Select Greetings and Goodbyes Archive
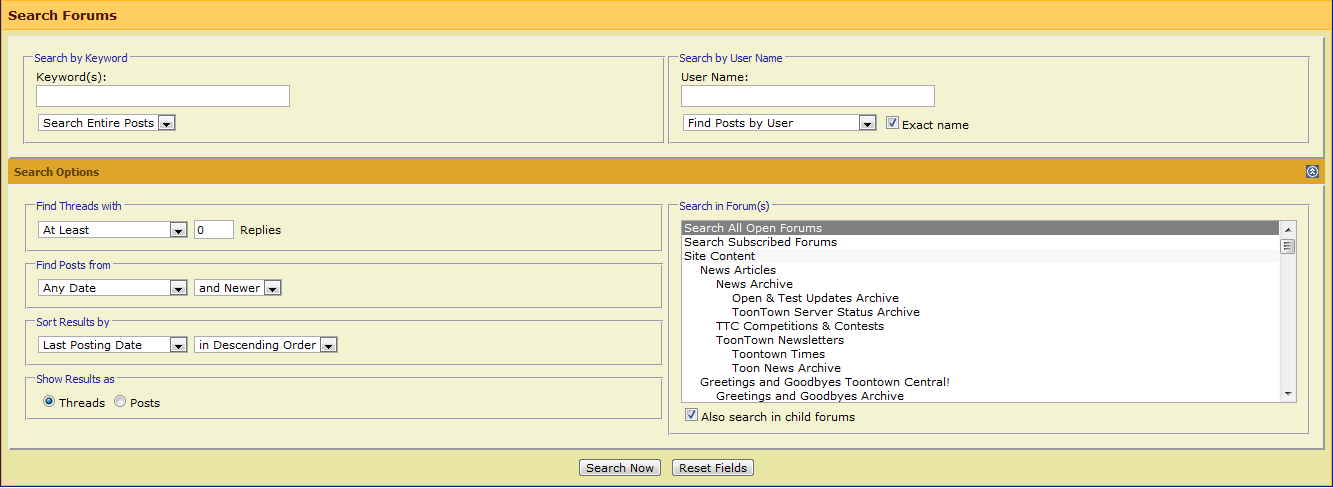1333x488 pixels. tap(980, 396)
